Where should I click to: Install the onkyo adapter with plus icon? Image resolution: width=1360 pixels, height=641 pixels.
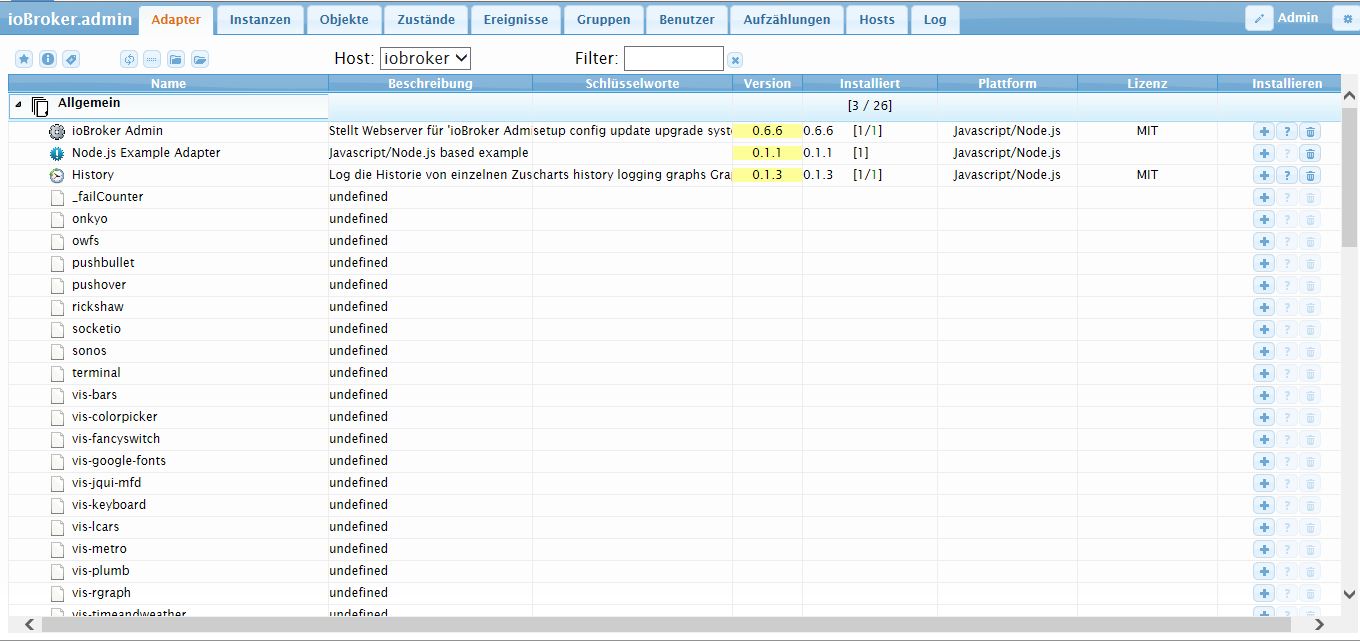coord(1264,219)
